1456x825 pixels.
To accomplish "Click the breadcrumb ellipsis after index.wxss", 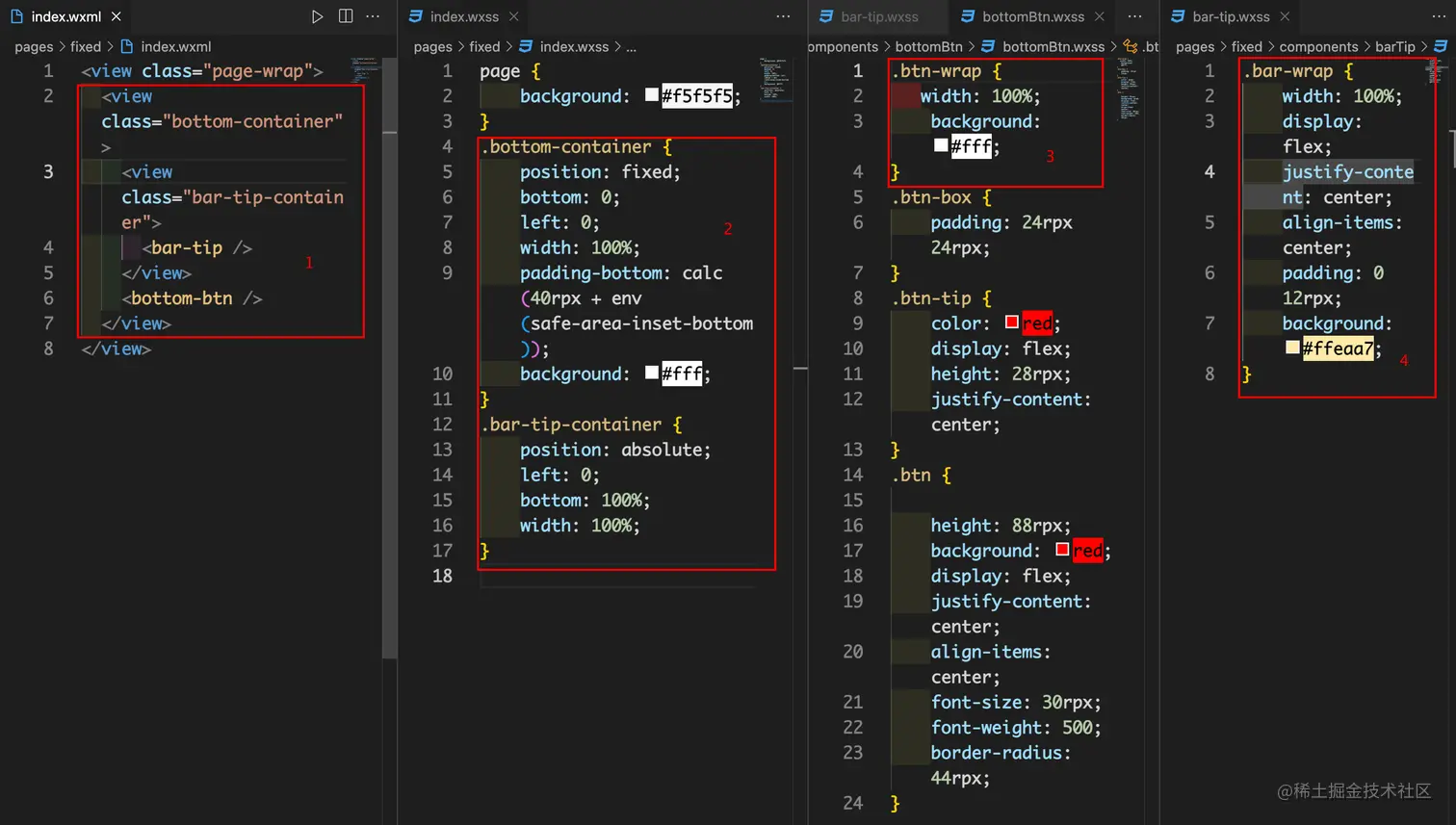I will coord(631,46).
